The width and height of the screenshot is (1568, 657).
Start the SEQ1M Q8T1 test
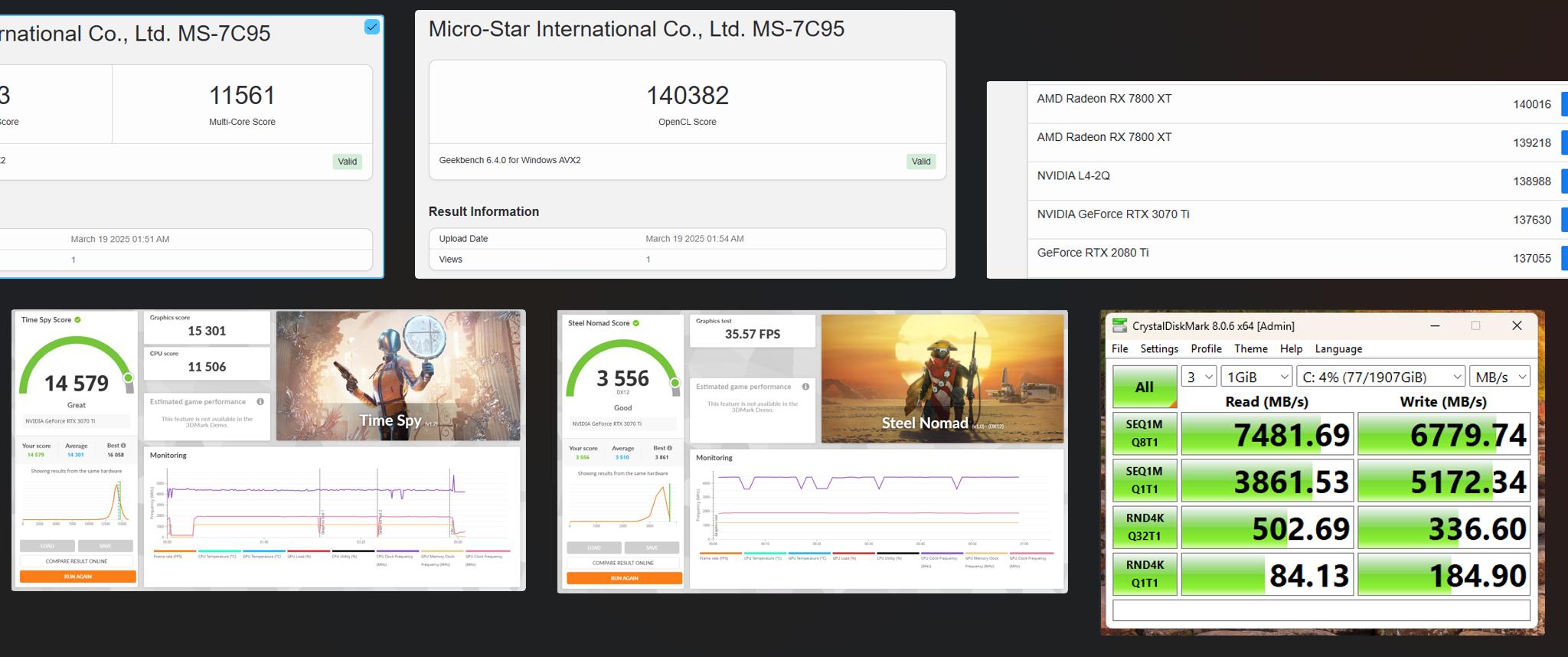click(x=1145, y=433)
